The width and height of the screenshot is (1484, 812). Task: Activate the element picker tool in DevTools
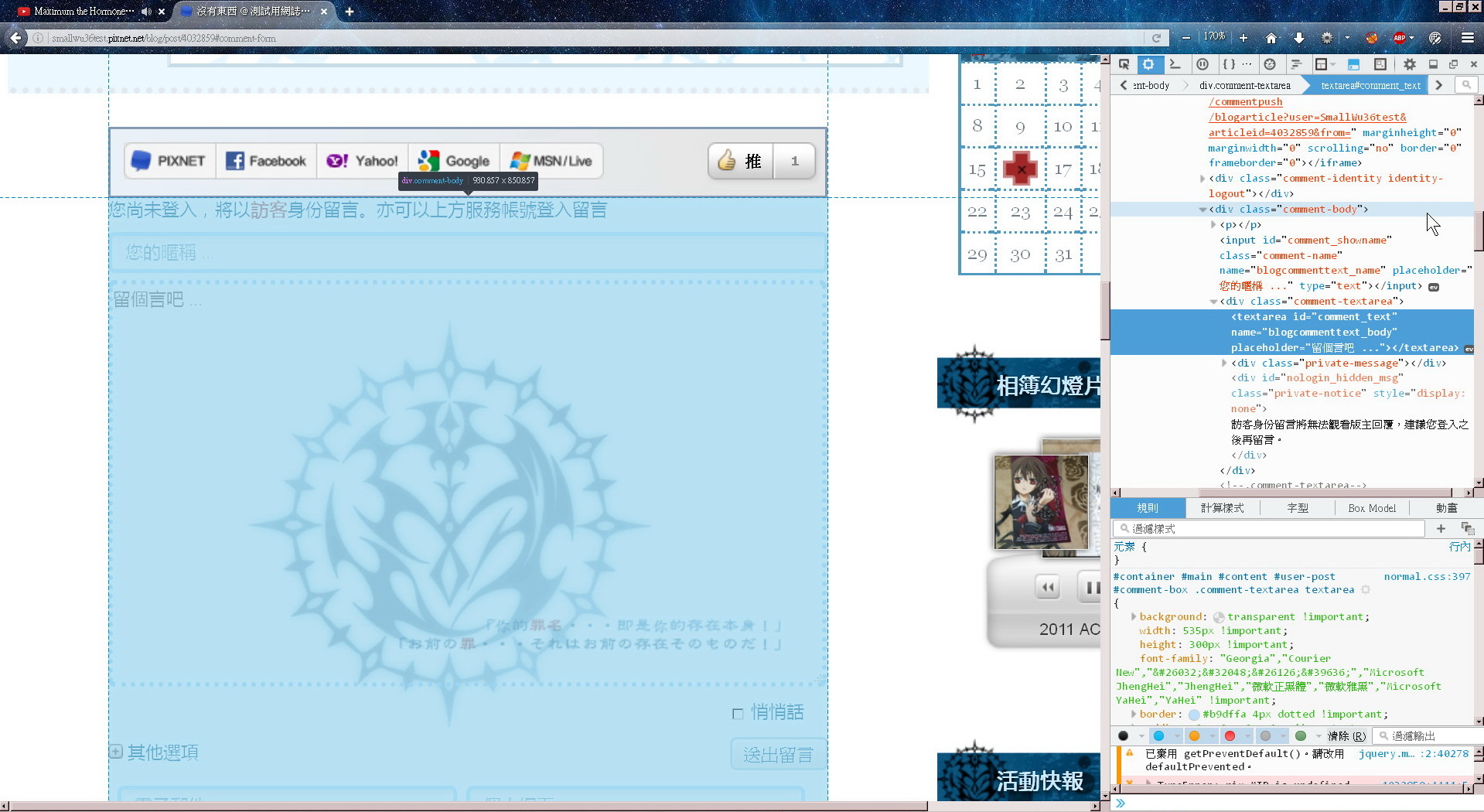(x=1124, y=64)
